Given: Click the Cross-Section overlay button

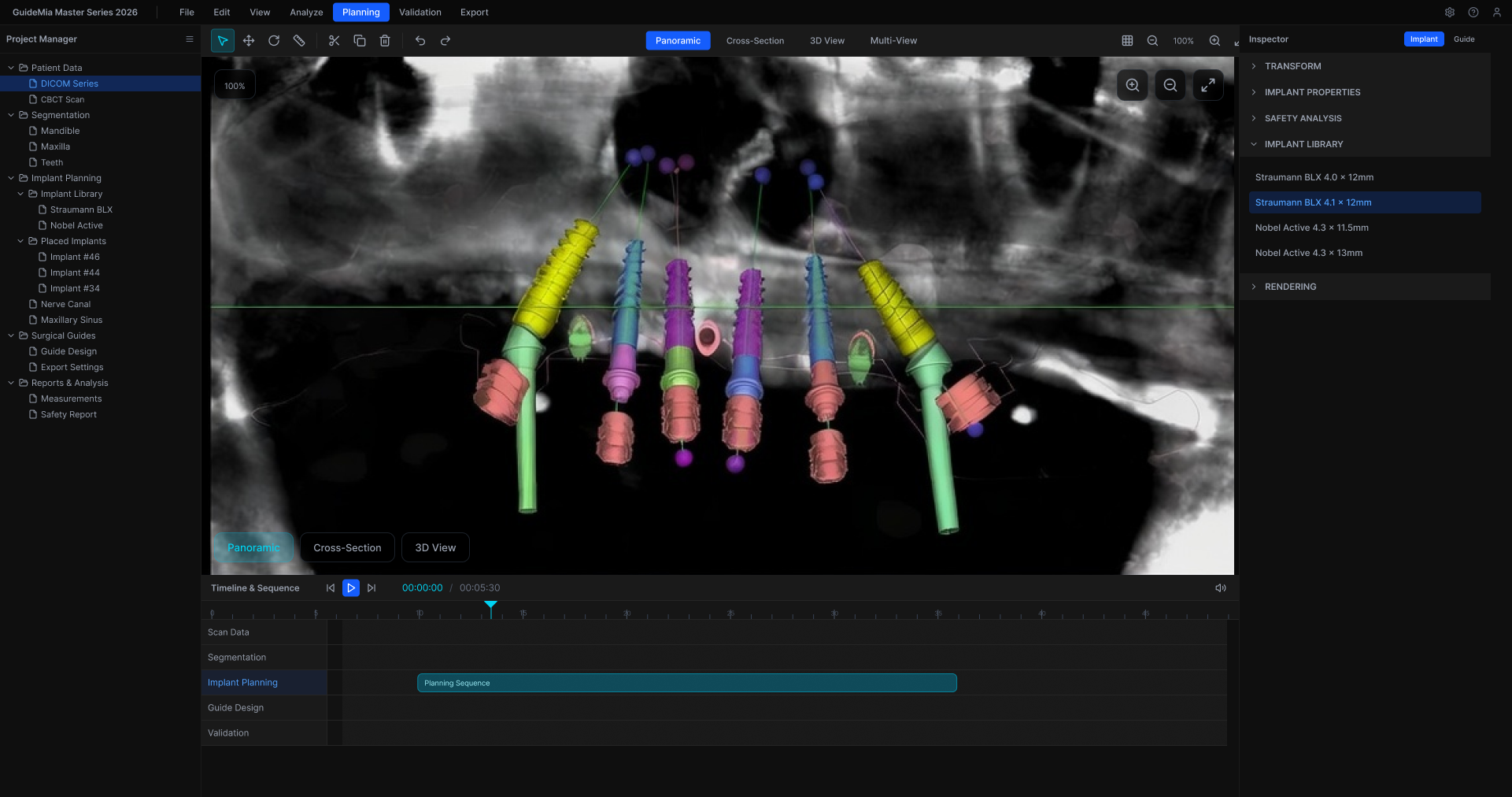Looking at the screenshot, I should [x=347, y=548].
